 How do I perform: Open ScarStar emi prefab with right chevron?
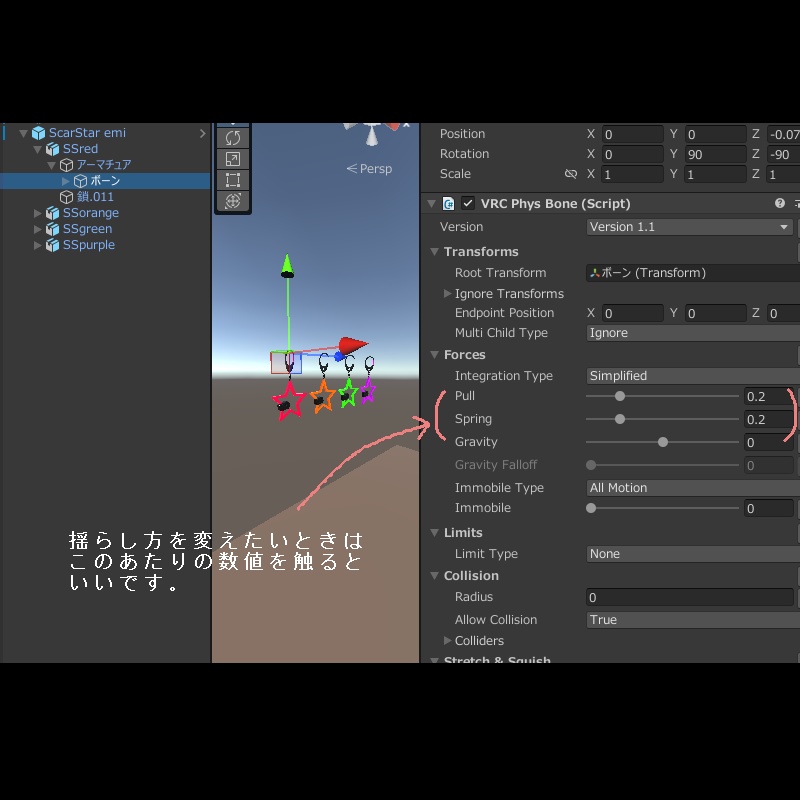tap(203, 133)
